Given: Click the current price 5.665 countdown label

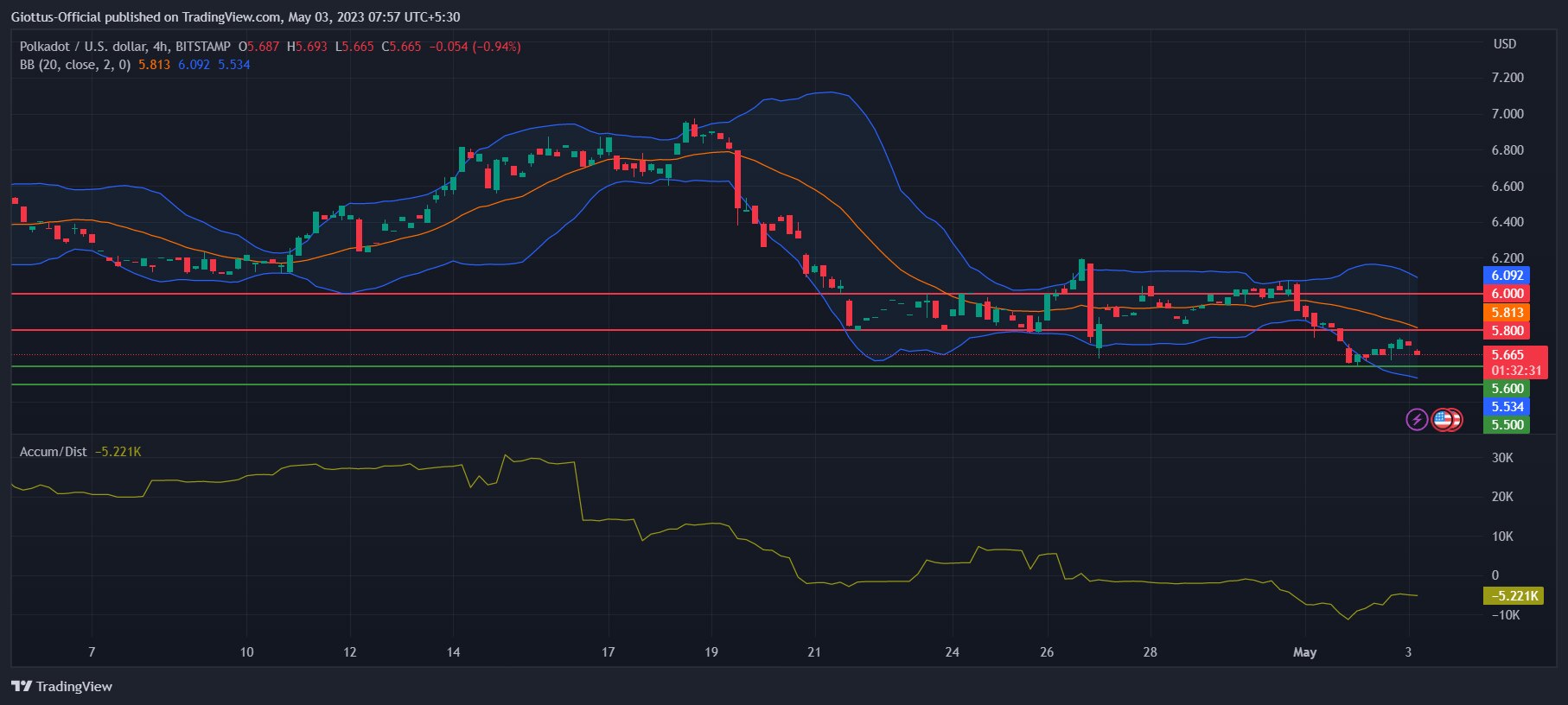Looking at the screenshot, I should [1515, 363].
